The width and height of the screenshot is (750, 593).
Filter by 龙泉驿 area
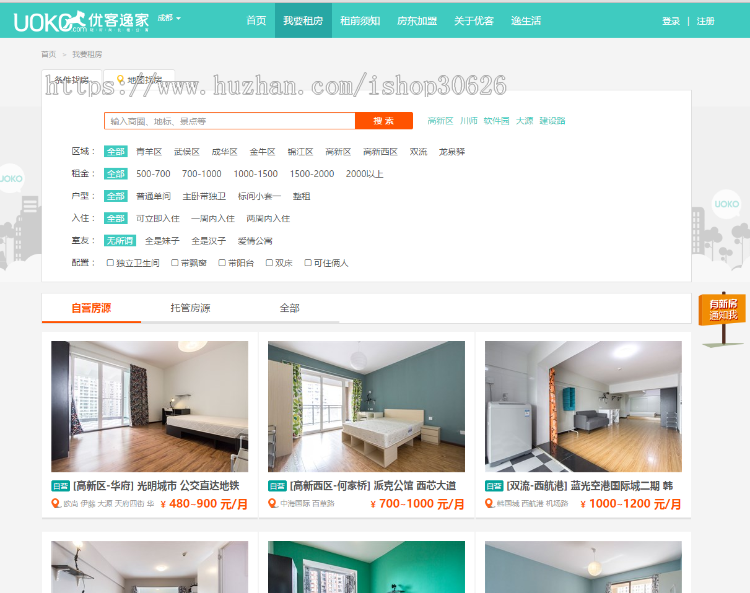click(x=452, y=152)
